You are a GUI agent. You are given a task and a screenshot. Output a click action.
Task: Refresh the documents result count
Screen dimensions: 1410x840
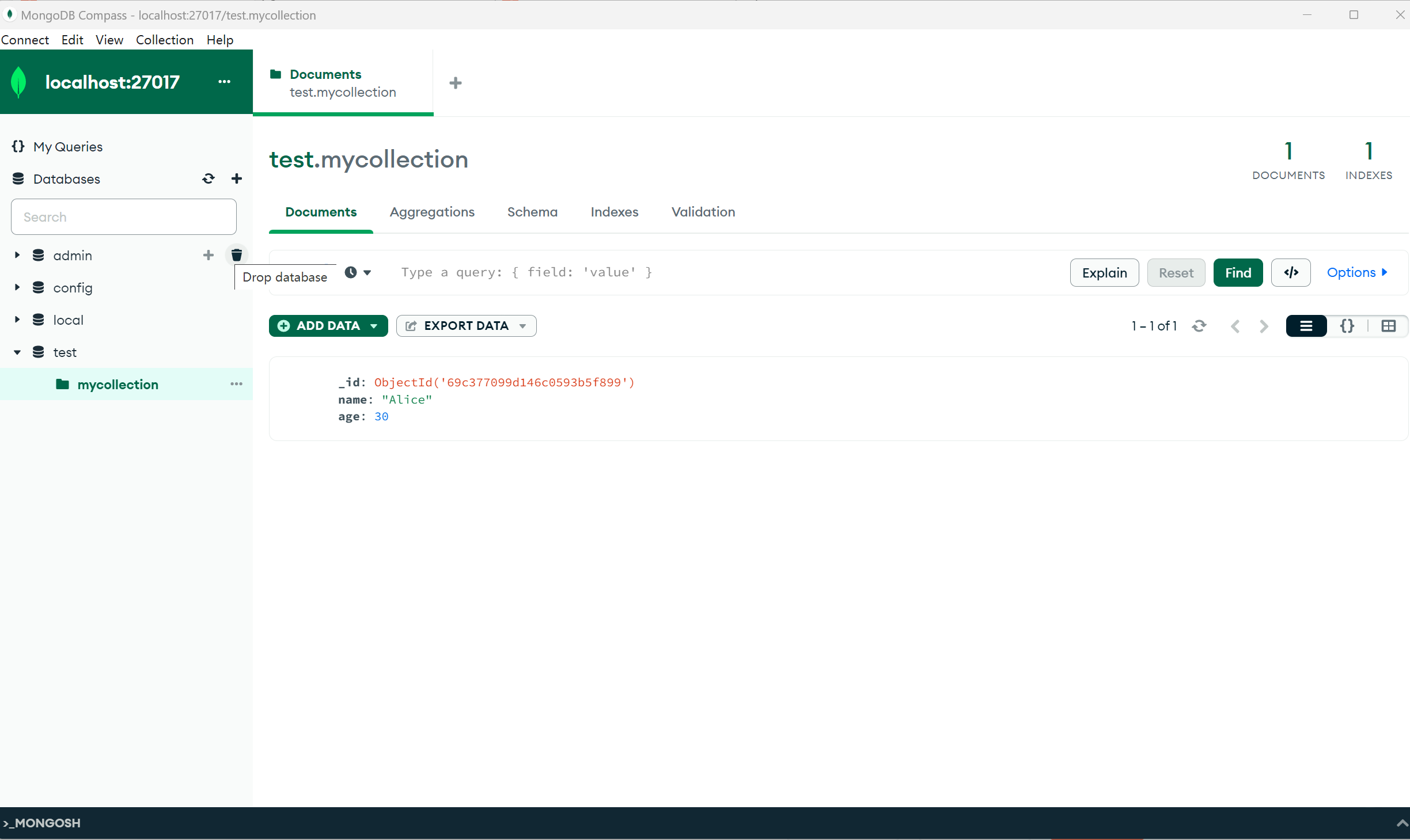[x=1199, y=326]
